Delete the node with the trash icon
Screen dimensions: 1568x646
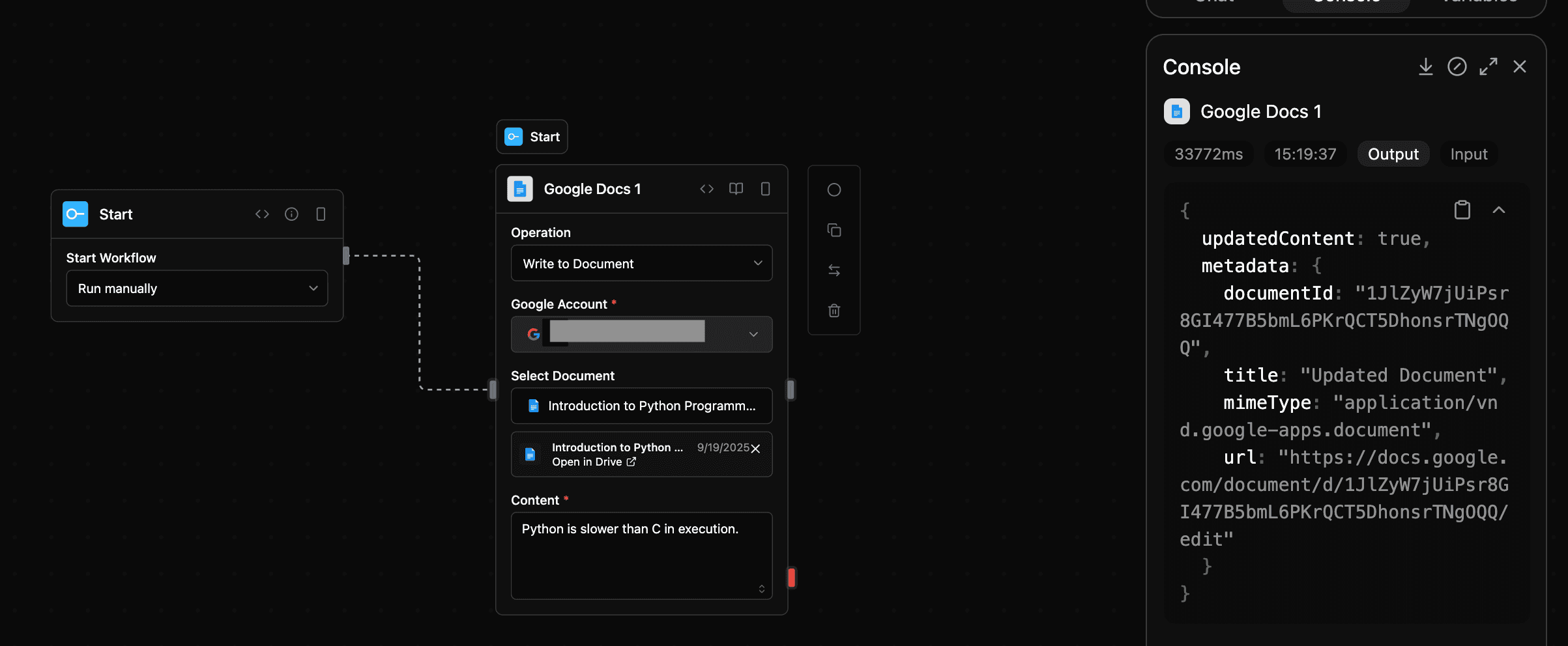click(834, 311)
